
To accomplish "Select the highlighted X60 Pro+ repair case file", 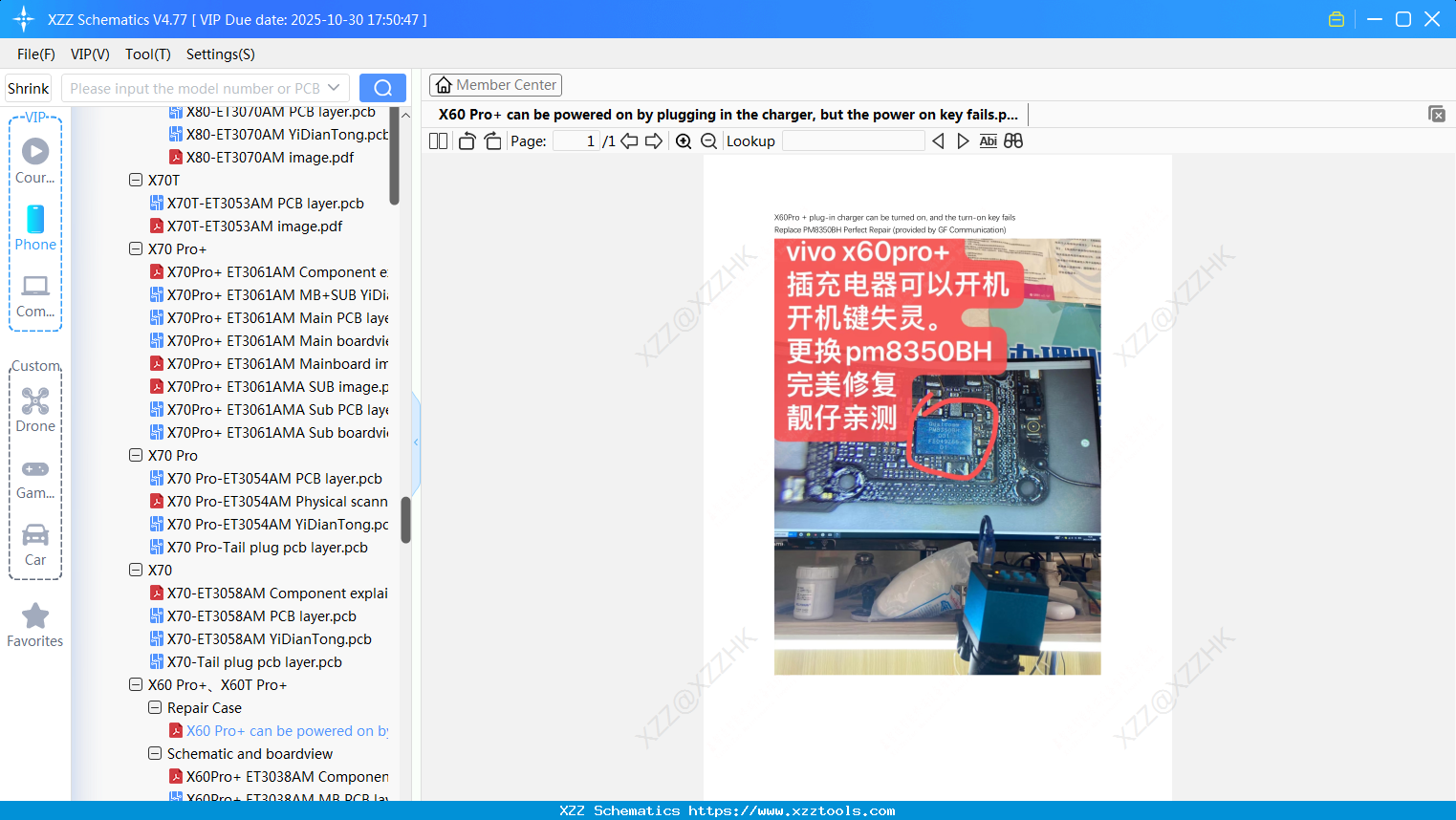I will (x=278, y=730).
